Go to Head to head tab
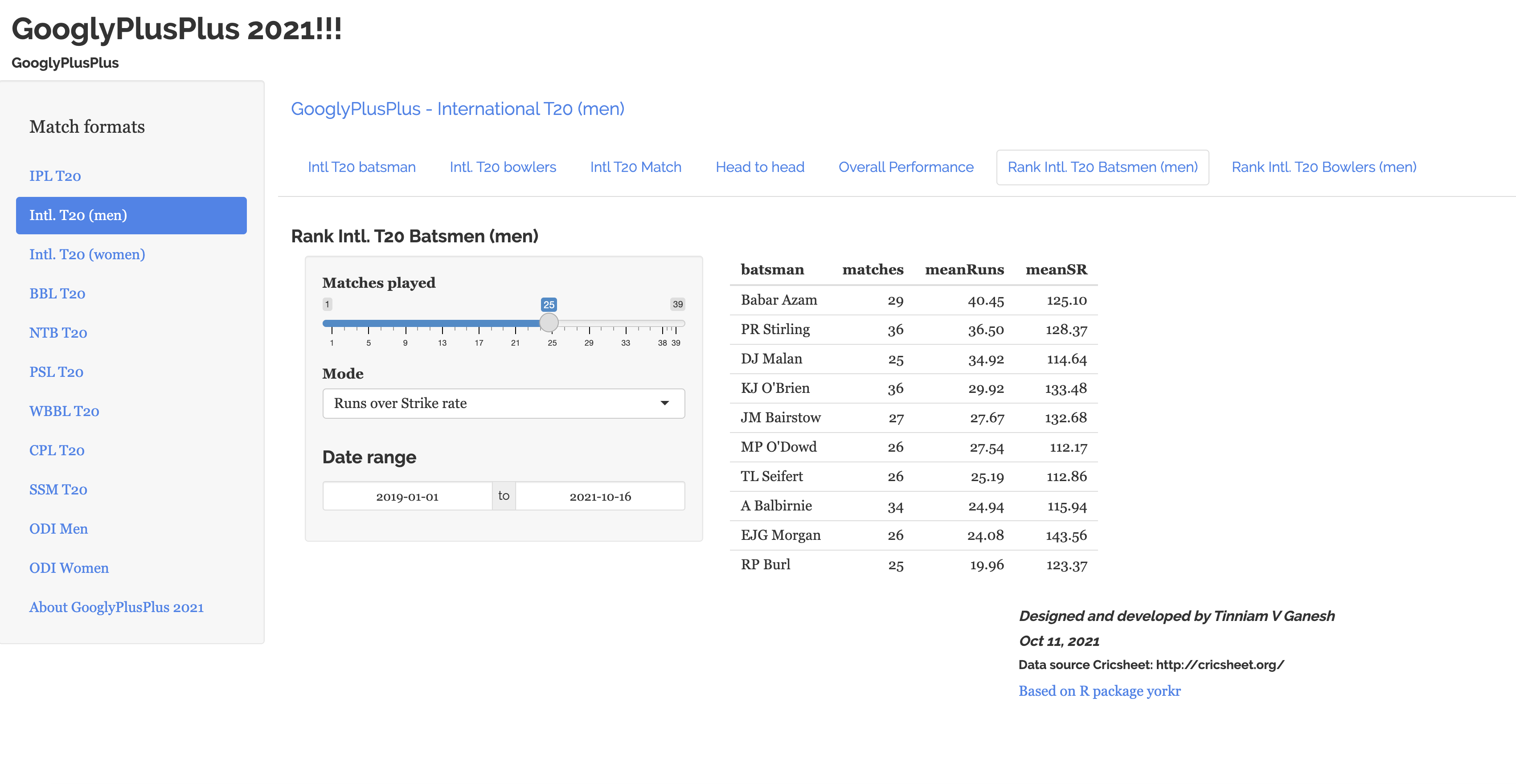The height and width of the screenshot is (784, 1516). click(x=759, y=167)
